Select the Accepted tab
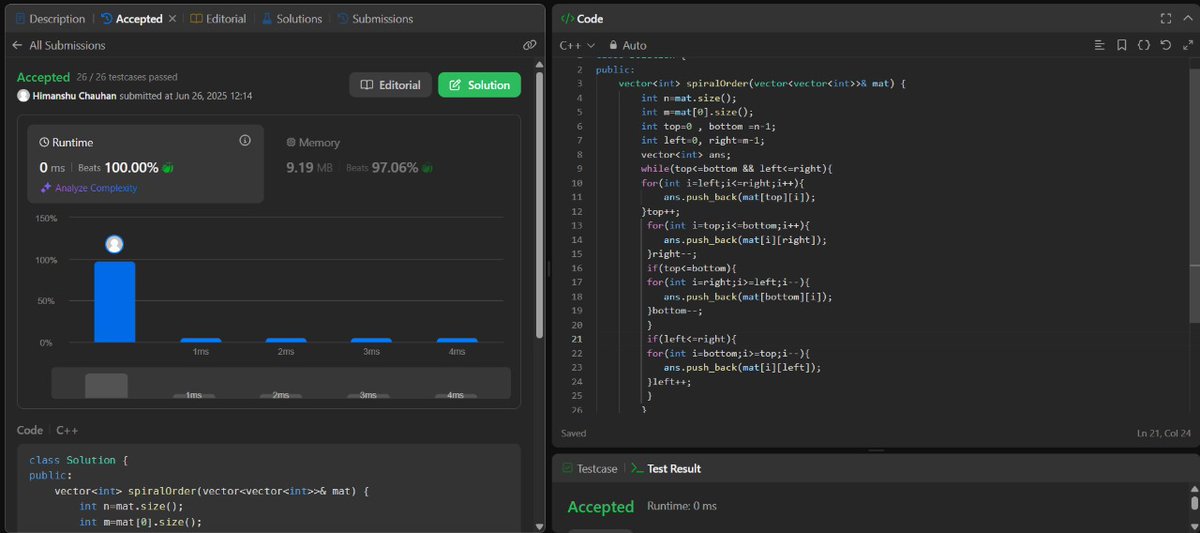The image size is (1200, 533). click(x=131, y=19)
